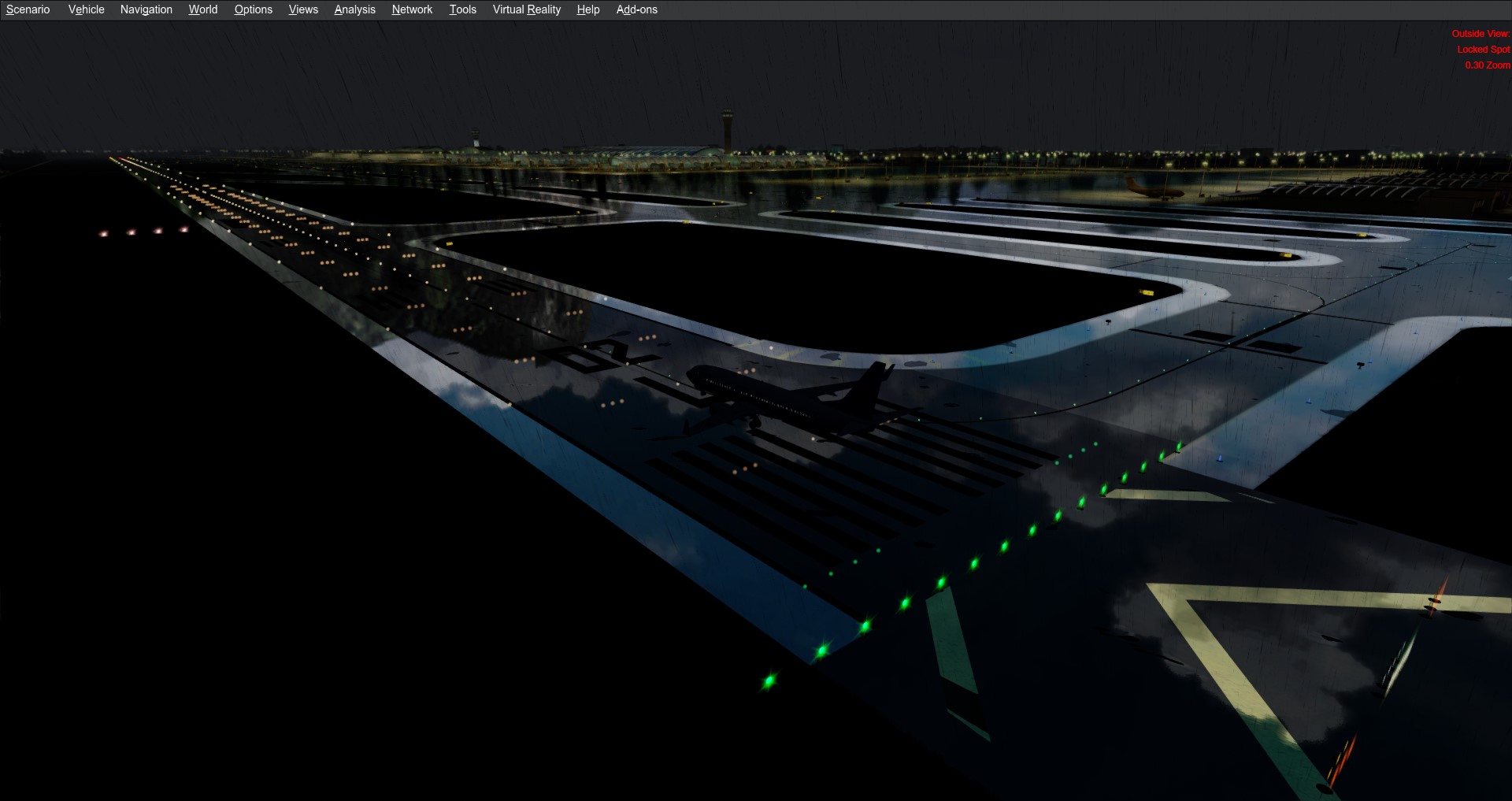Image resolution: width=1512 pixels, height=801 pixels.
Task: Click the red 'Outside View:' overlay text
Action: pyautogui.click(x=1480, y=34)
